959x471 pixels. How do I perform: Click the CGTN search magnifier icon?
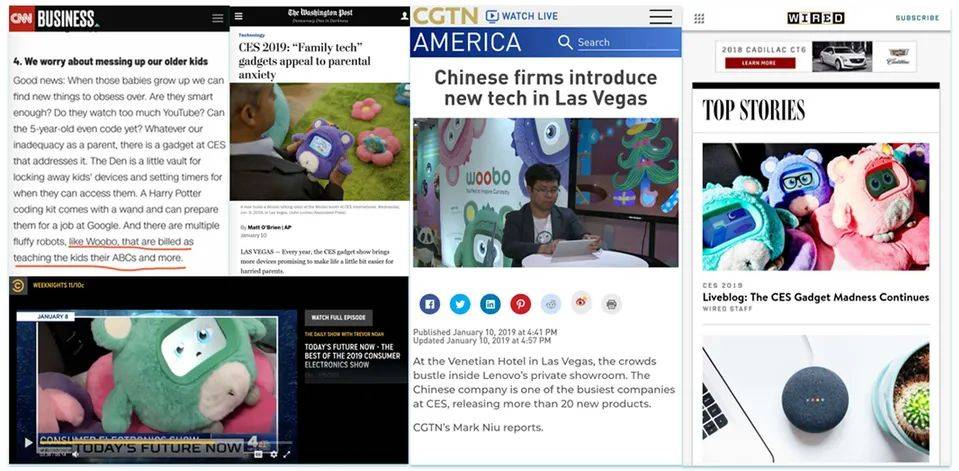pyautogui.click(x=566, y=42)
